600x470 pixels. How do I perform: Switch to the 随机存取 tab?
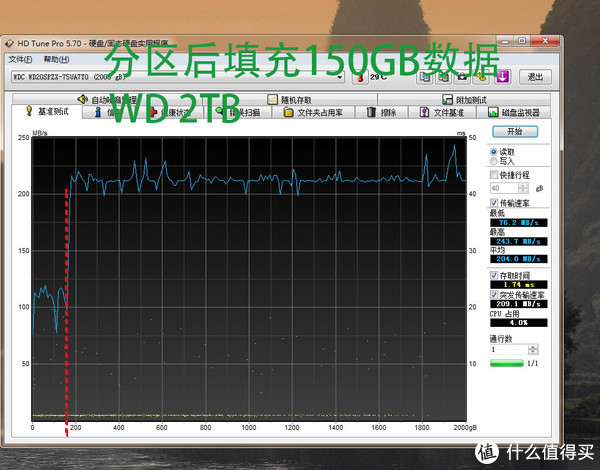[x=290, y=100]
